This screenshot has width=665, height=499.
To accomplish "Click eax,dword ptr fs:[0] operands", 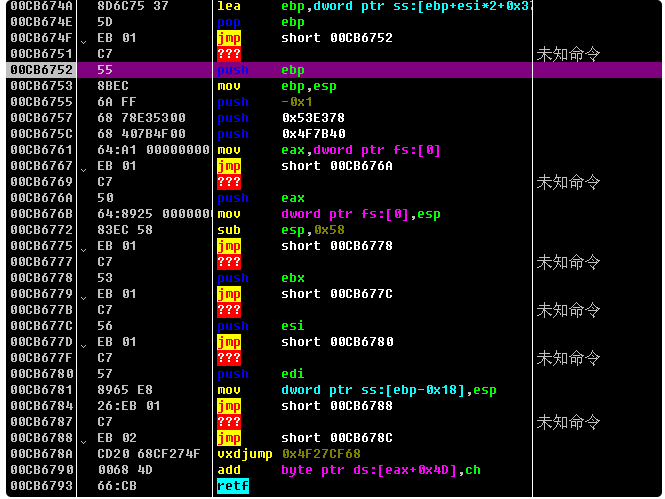I will (x=361, y=150).
